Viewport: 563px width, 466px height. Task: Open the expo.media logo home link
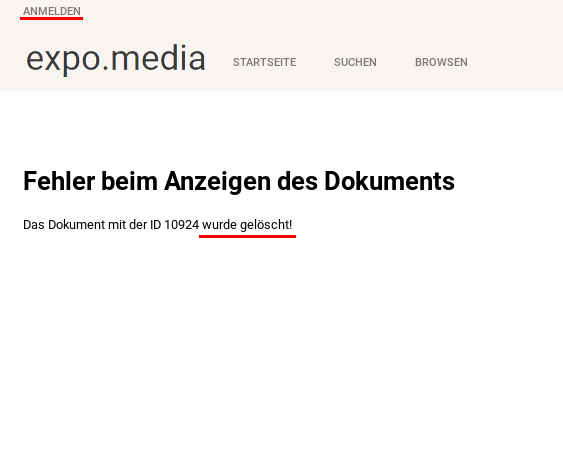point(116,59)
